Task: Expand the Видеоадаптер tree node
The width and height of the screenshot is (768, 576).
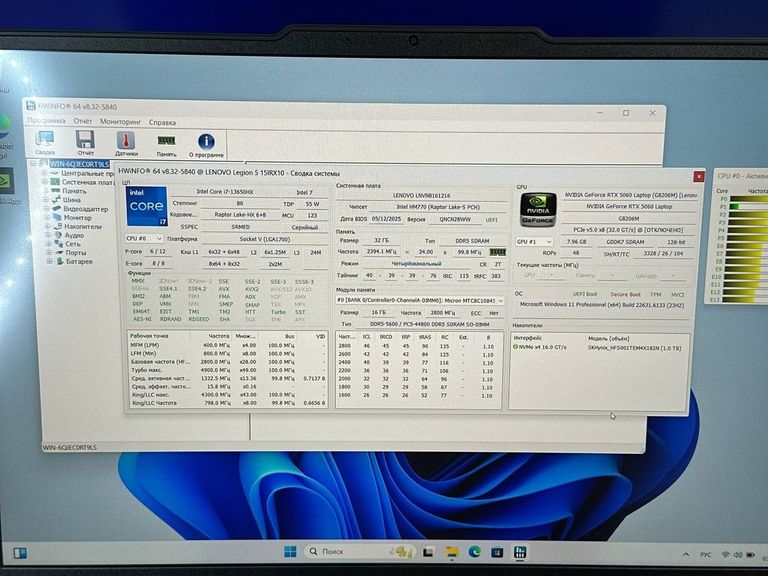Action: (x=47, y=209)
